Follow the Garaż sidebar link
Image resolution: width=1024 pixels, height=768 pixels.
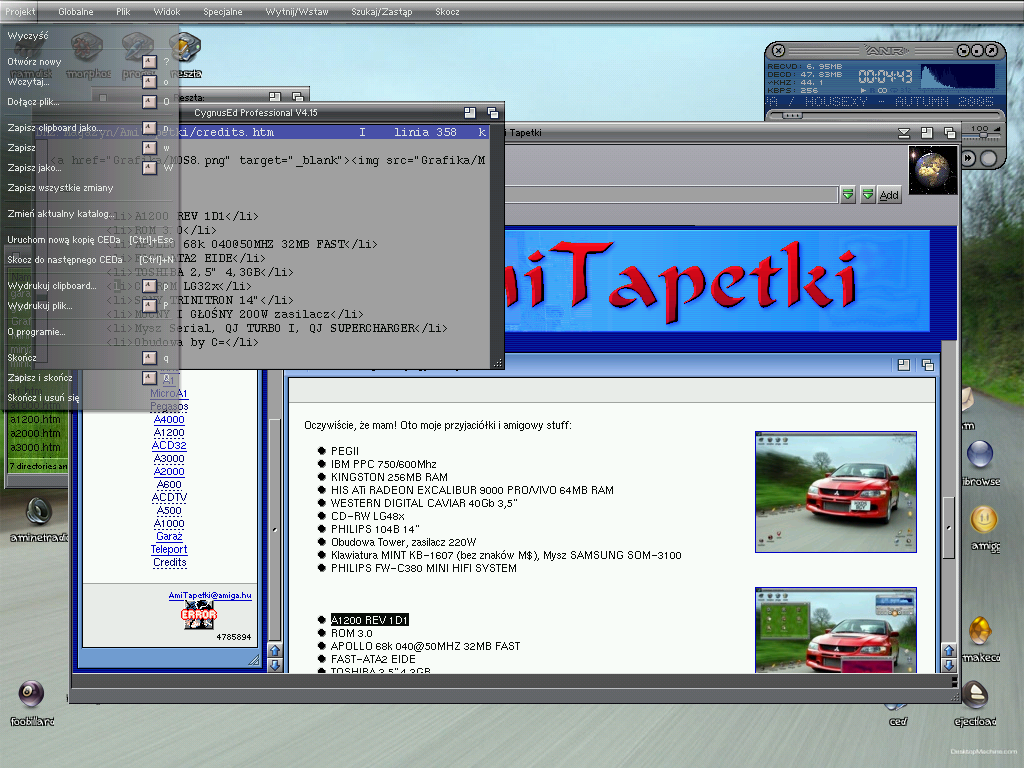point(169,536)
